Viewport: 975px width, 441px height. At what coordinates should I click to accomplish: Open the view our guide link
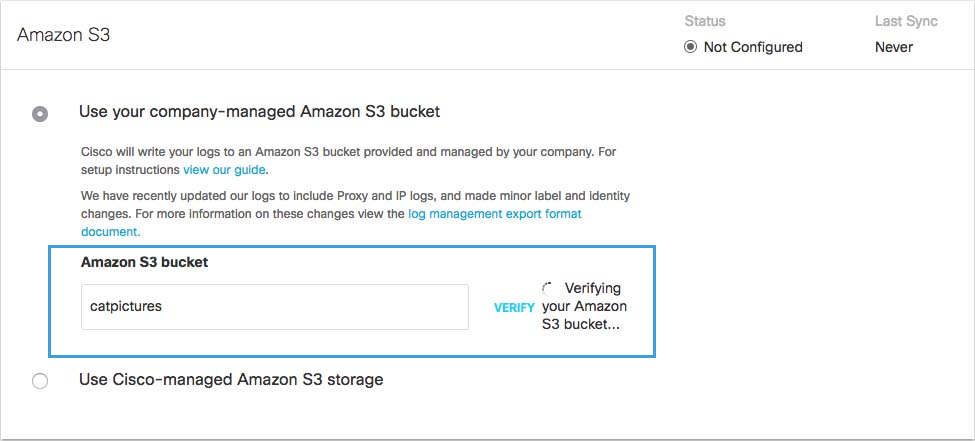pos(224,169)
